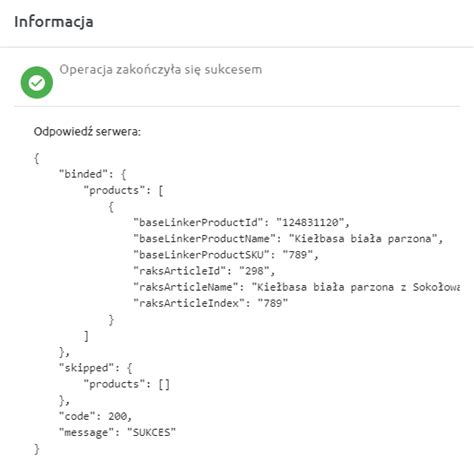
Task: Click the raksArticleName truncated value text
Action: pos(355,287)
